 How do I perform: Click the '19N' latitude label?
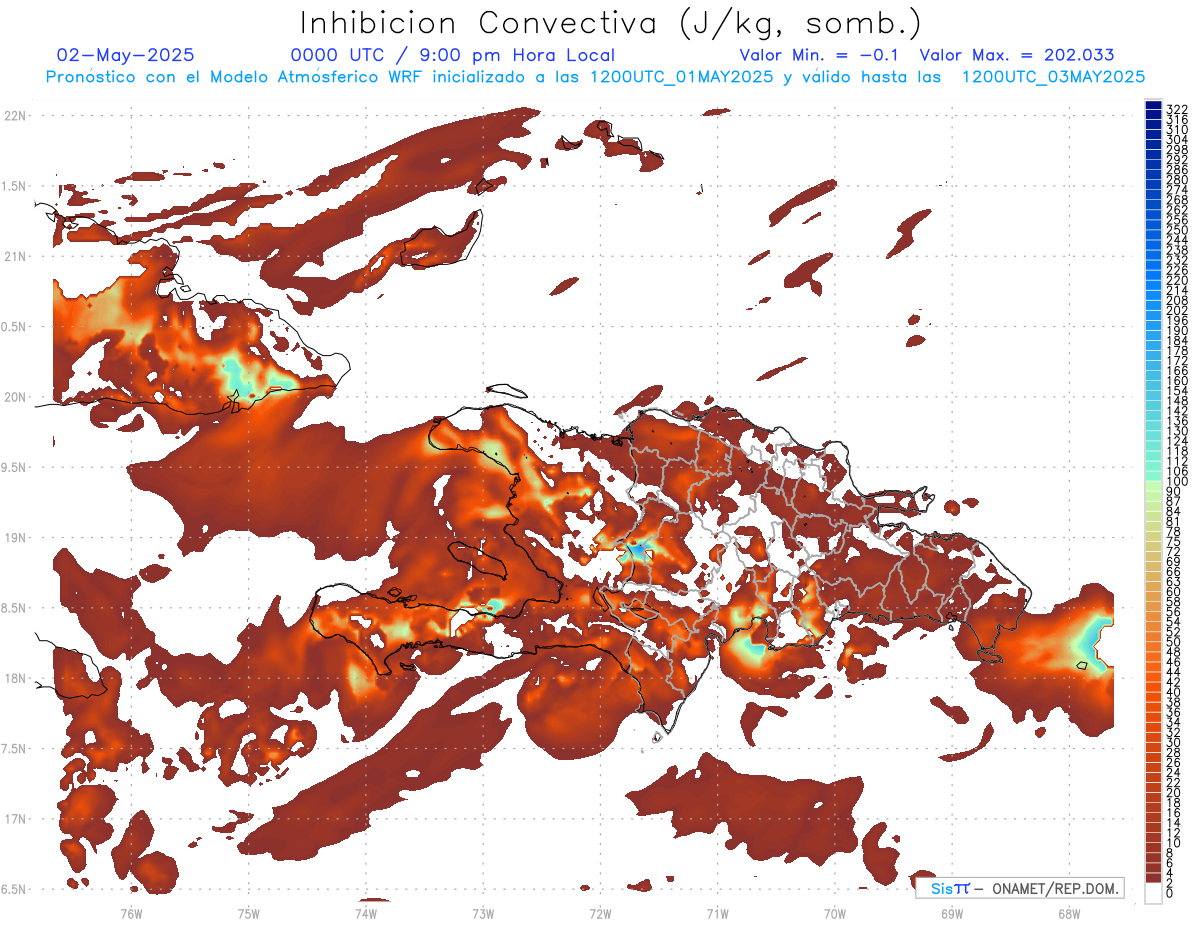[x=15, y=537]
